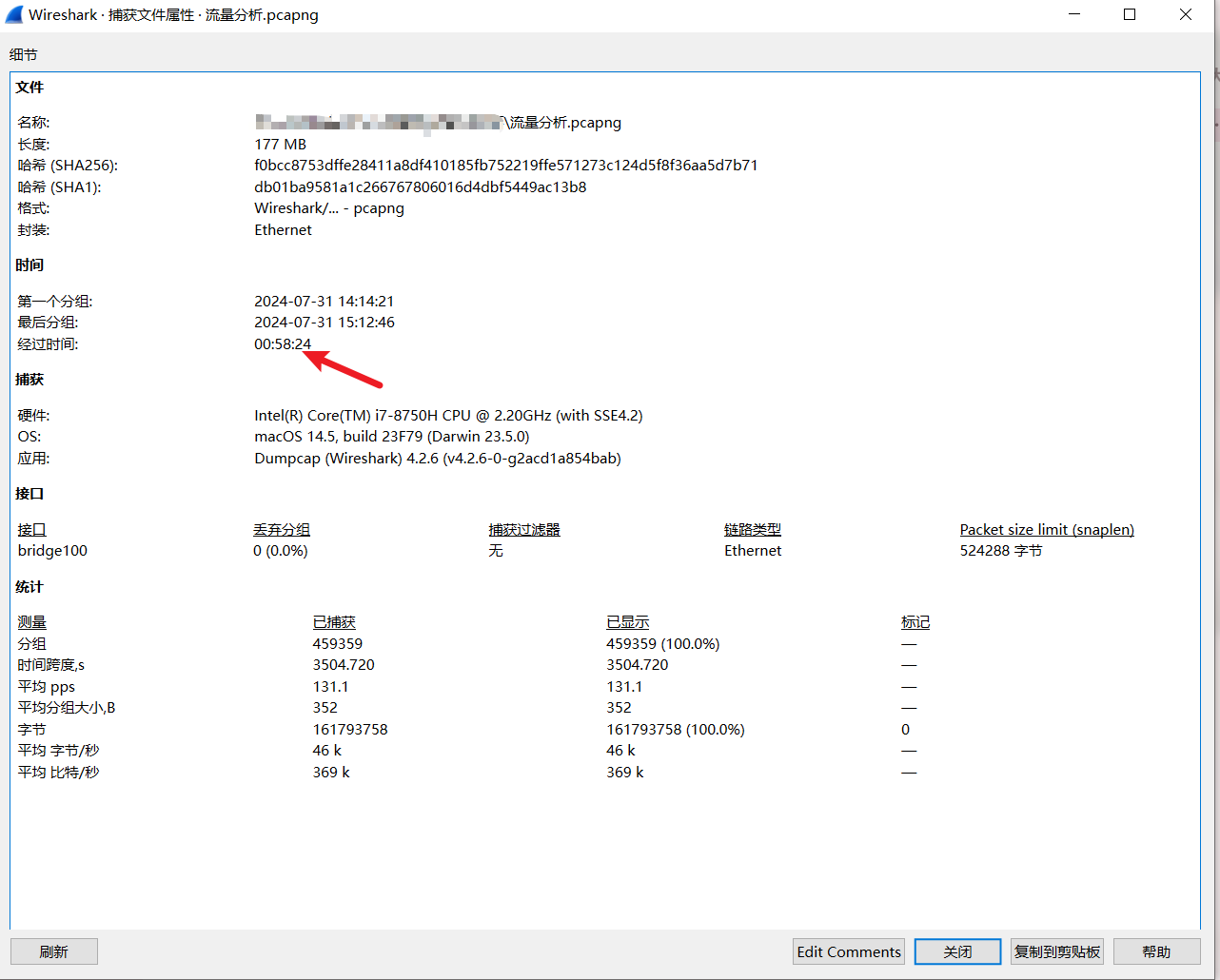Click the Dumpcap (Wireshark) 4.2.6 application line
Image resolution: width=1220 pixels, height=980 pixels.
438,459
